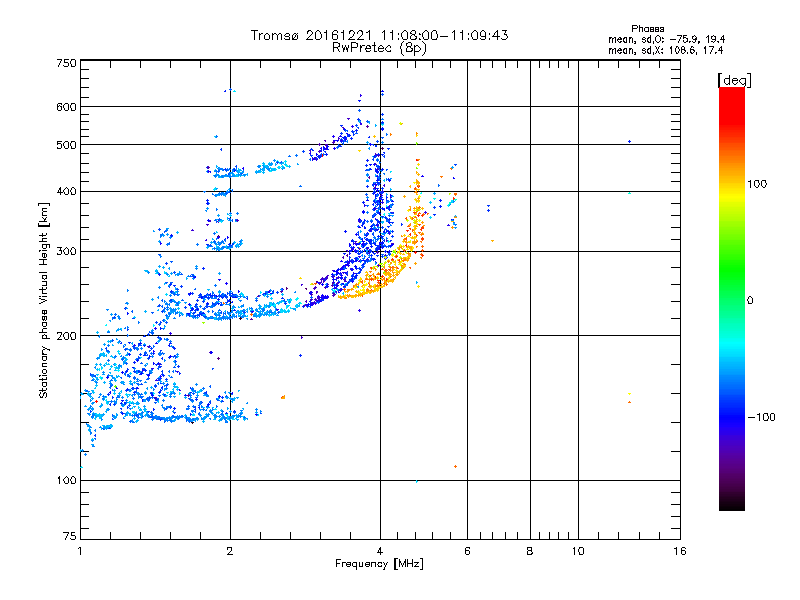The height and width of the screenshot is (600, 800).
Task: Click 'mean, sd,X: 108.6, 17.4' statistic
Action: tap(665, 50)
